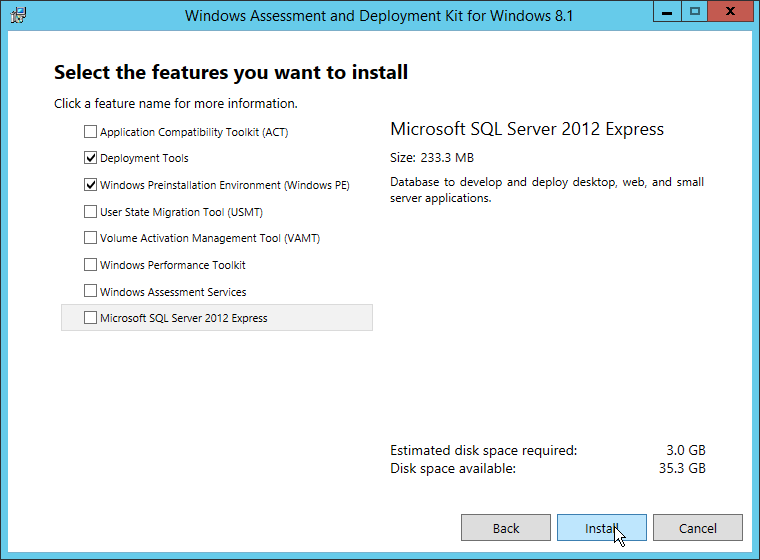Viewport: 760px width, 560px height.
Task: Select the Application Compatibility Toolkit (ACT) feature name
Action: 194,132
